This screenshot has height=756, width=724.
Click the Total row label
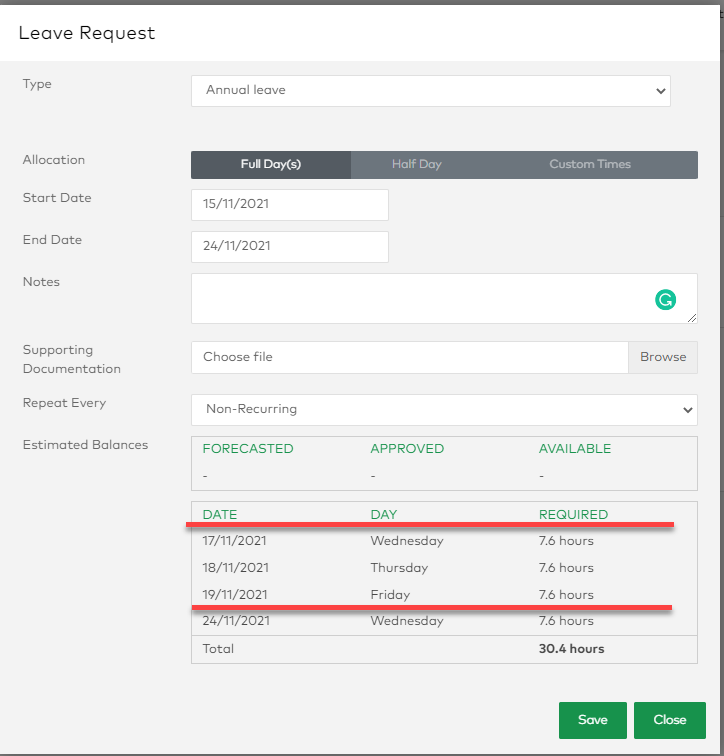click(x=218, y=649)
